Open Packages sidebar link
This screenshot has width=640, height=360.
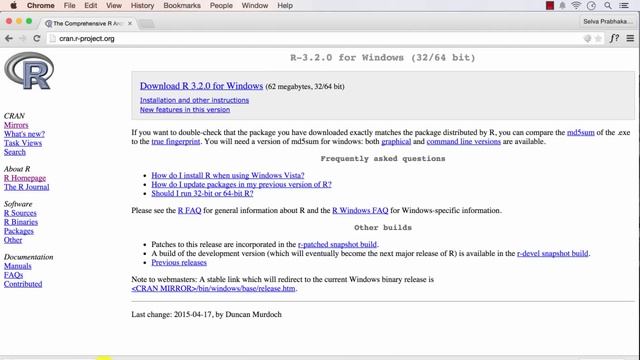click(x=19, y=231)
